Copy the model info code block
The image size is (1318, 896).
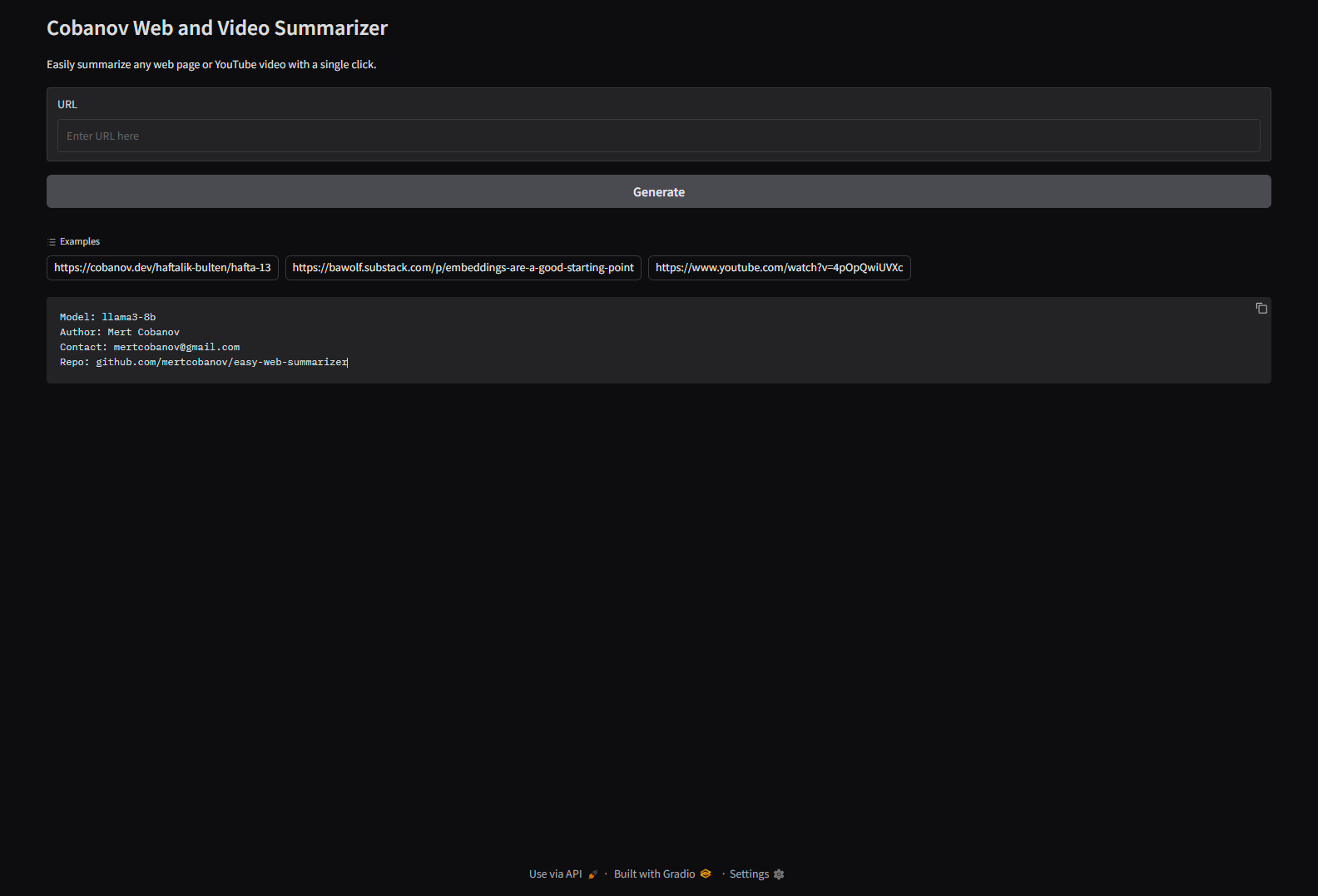point(1261,308)
